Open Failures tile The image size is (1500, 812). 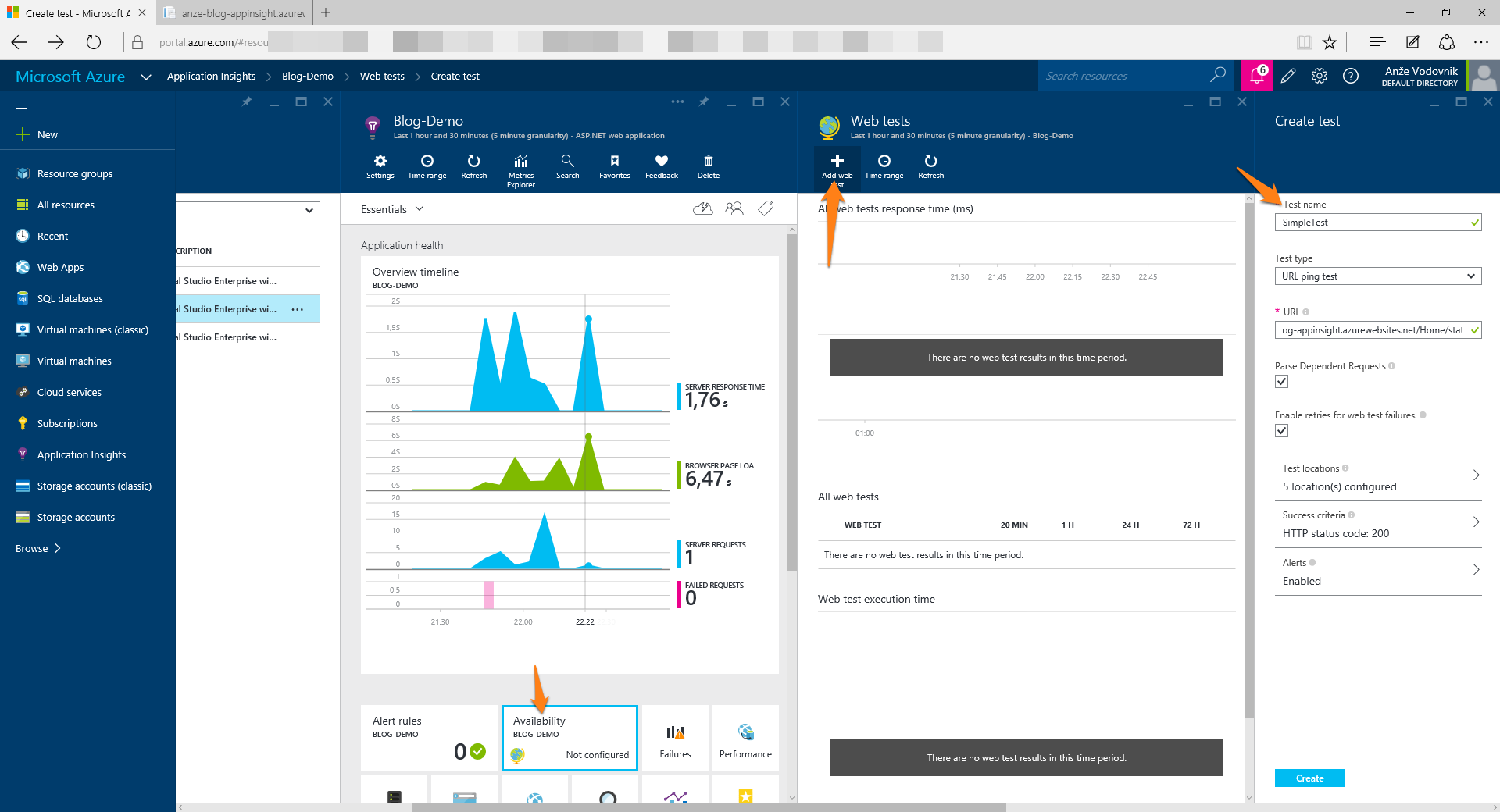coord(675,738)
